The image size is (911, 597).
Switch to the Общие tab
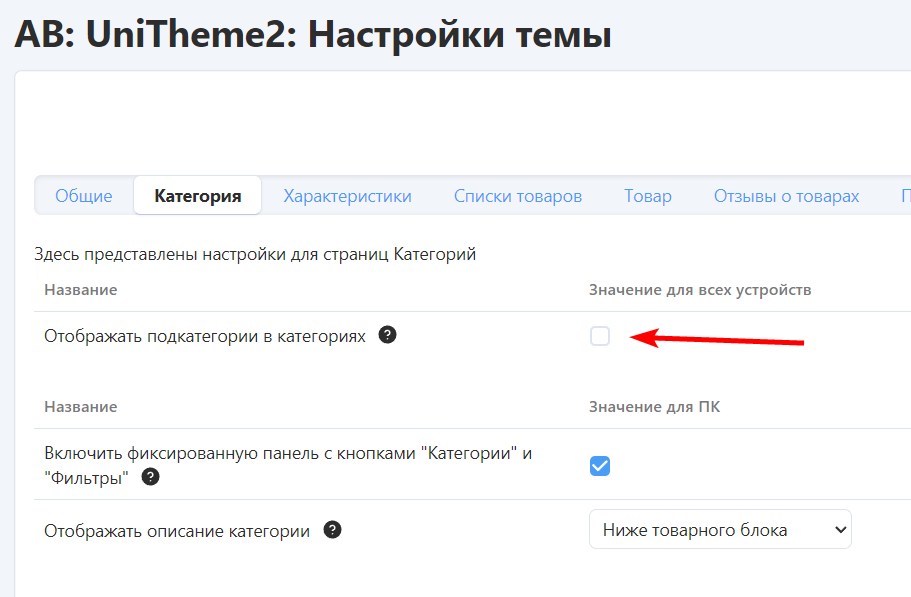pyautogui.click(x=84, y=196)
